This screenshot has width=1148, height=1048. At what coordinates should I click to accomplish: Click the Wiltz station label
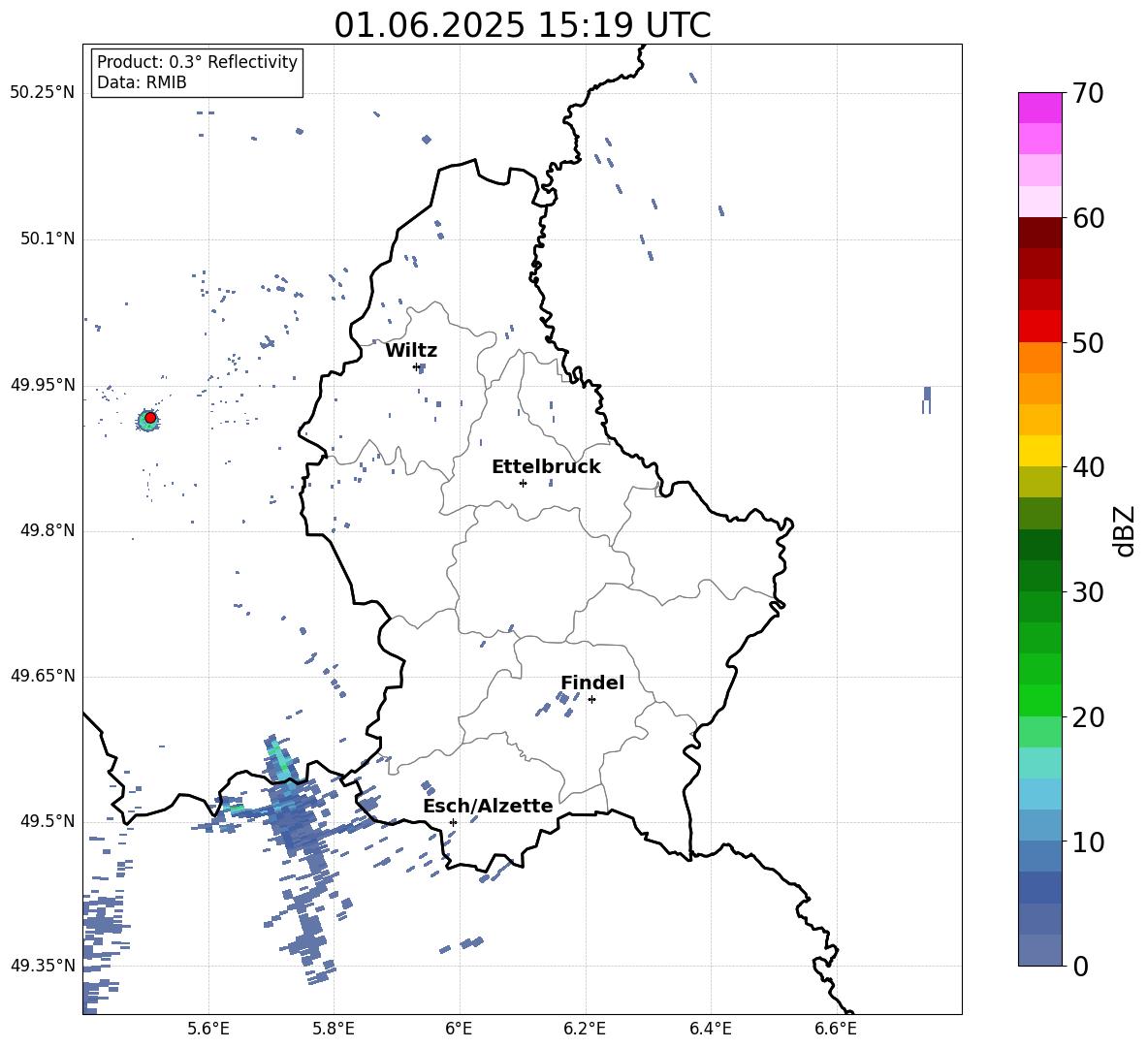click(x=411, y=351)
